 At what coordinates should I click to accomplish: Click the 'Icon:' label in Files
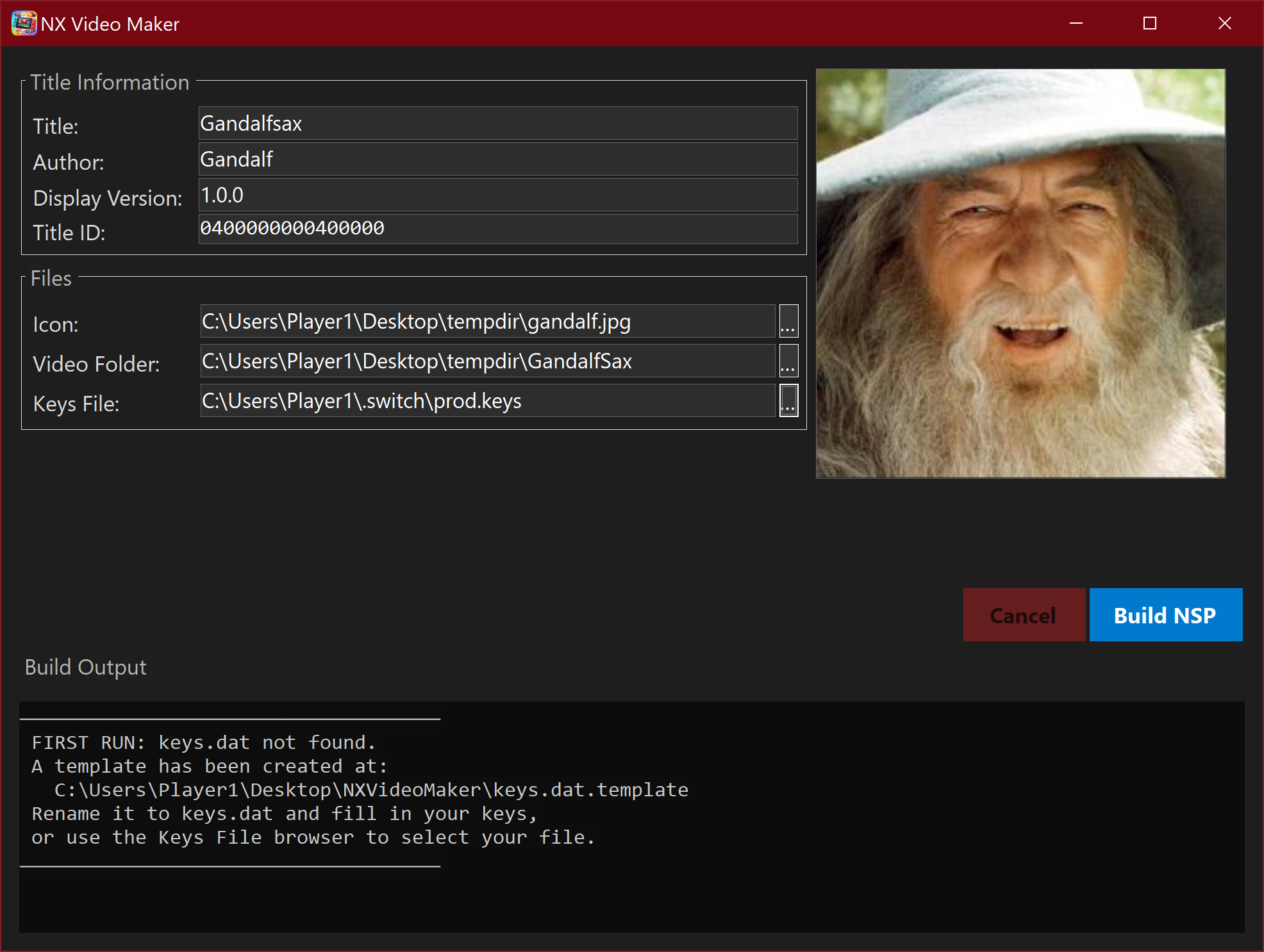coord(55,325)
